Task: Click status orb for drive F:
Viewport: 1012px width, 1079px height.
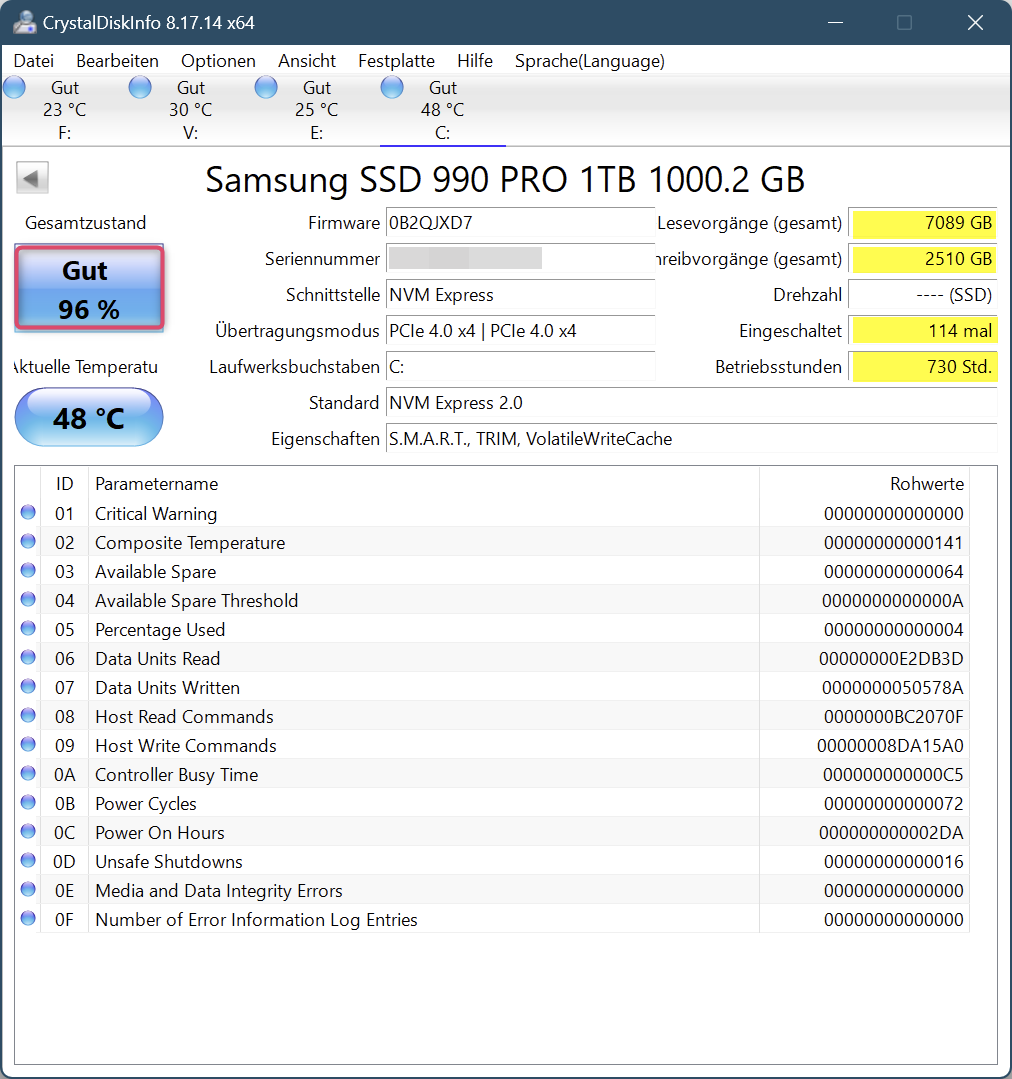Action: [14, 87]
